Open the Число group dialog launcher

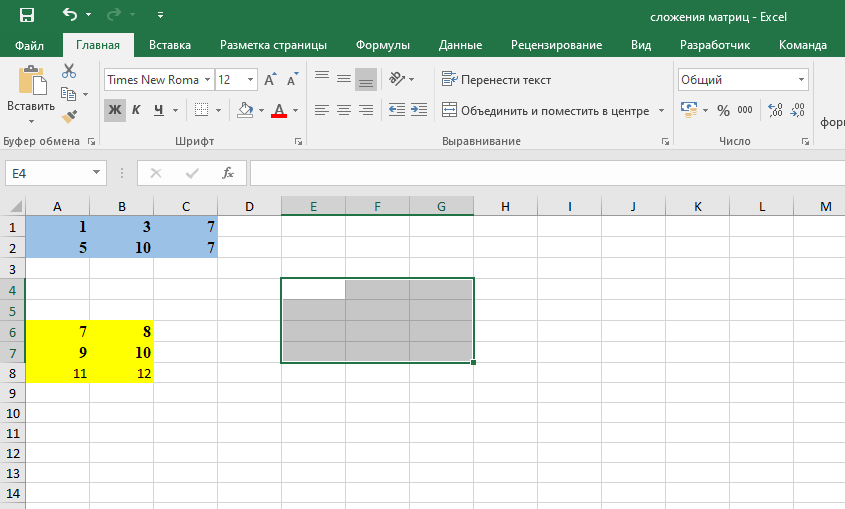pos(805,142)
